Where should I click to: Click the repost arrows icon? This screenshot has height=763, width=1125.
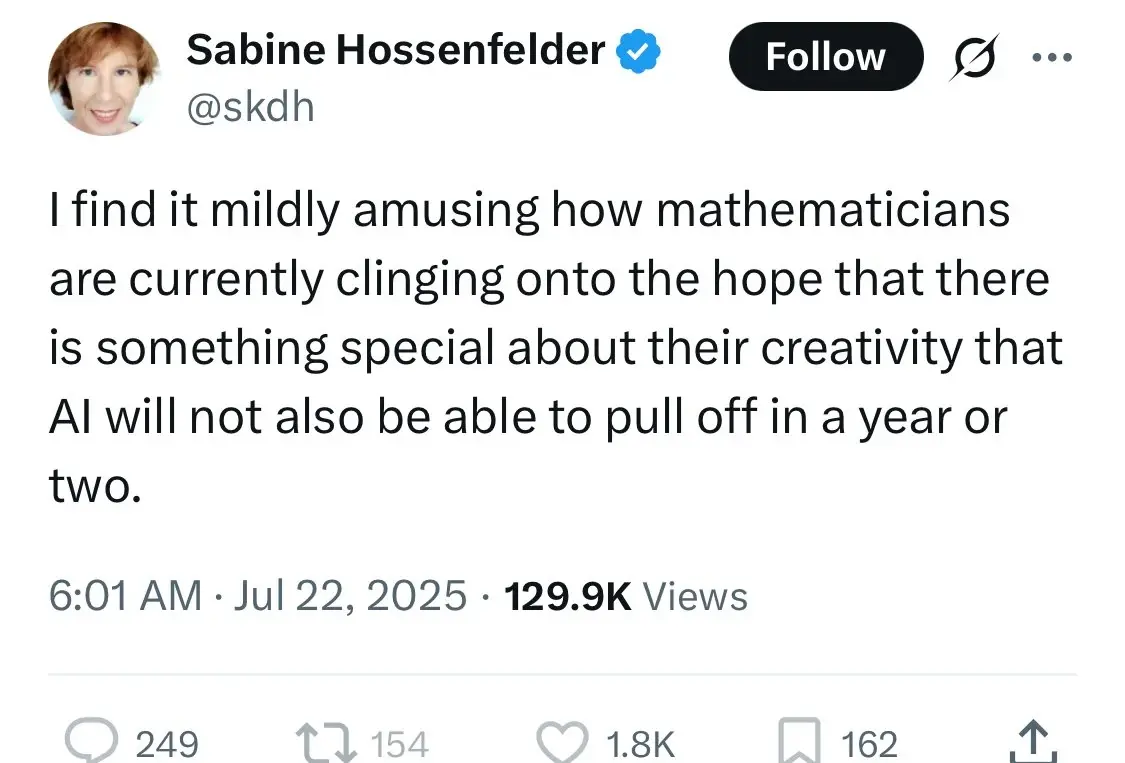coord(326,743)
